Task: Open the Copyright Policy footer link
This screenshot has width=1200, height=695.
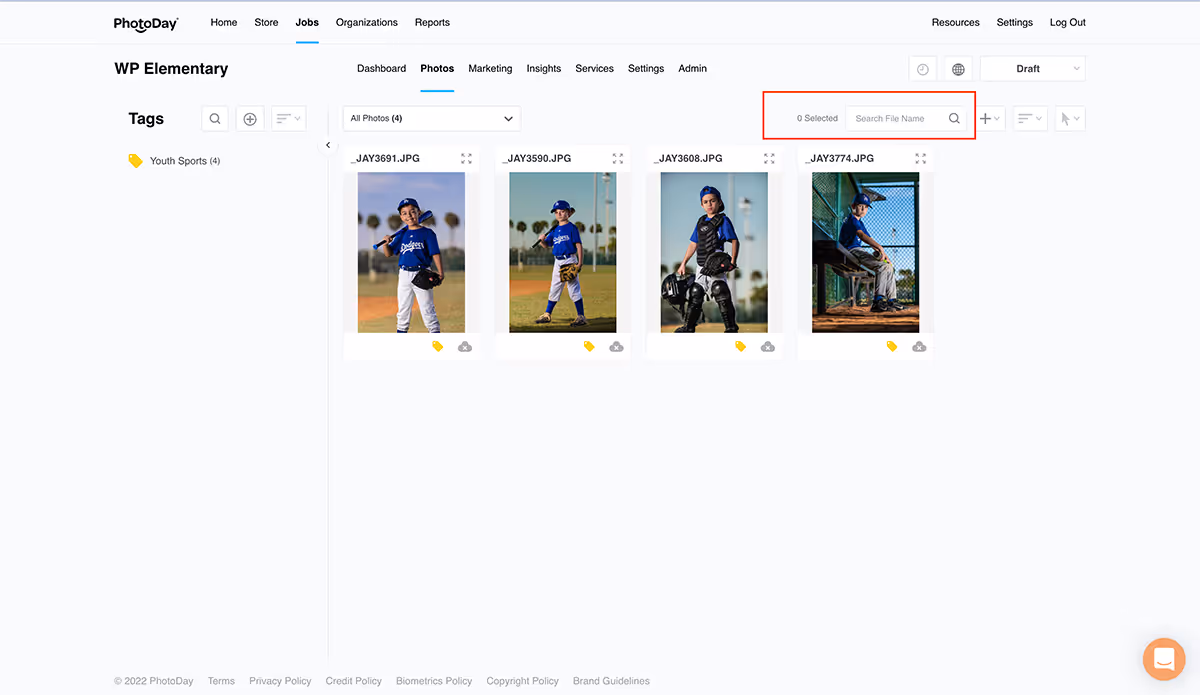Action: click(522, 681)
